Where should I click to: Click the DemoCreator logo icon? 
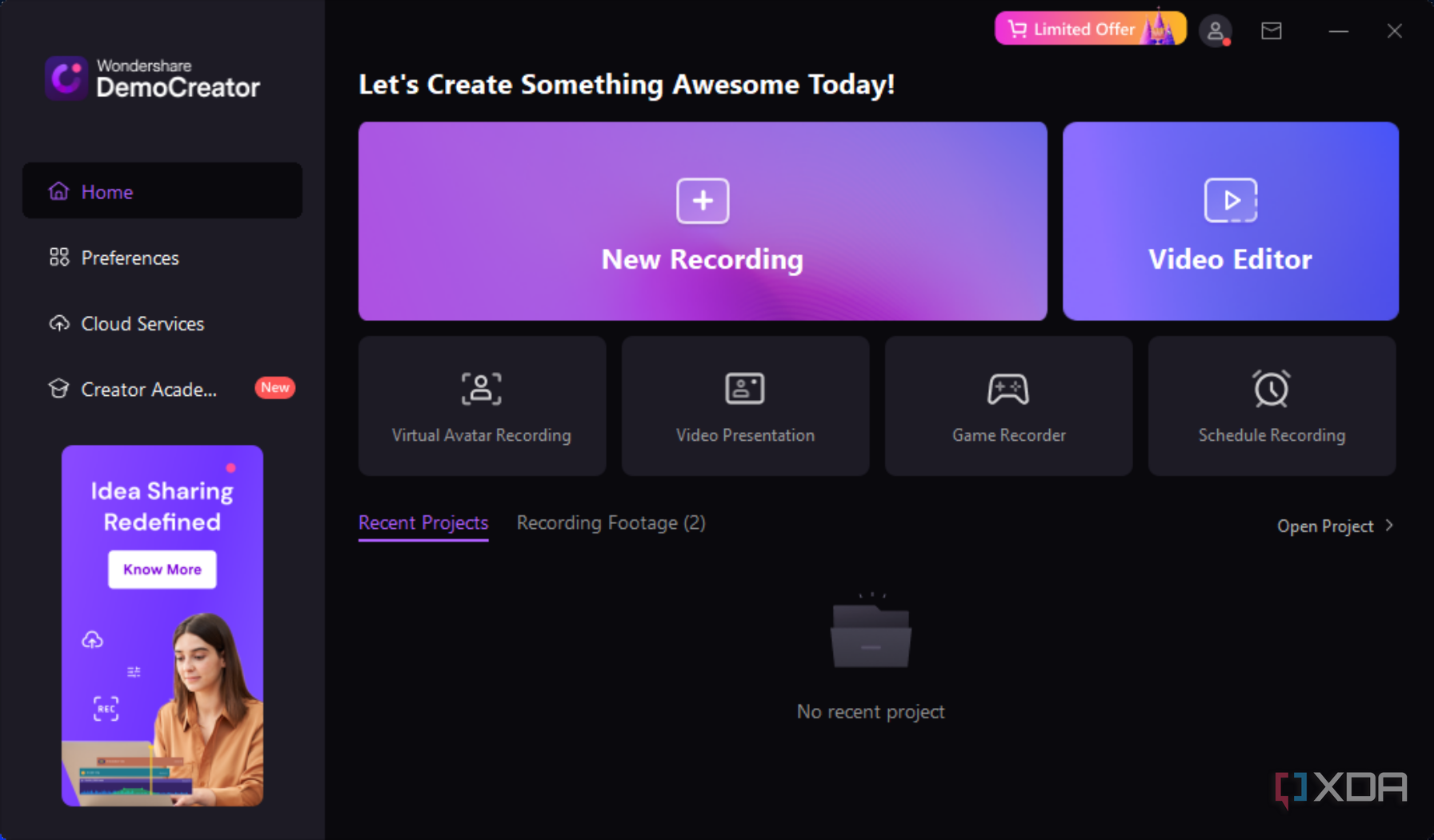[66, 78]
